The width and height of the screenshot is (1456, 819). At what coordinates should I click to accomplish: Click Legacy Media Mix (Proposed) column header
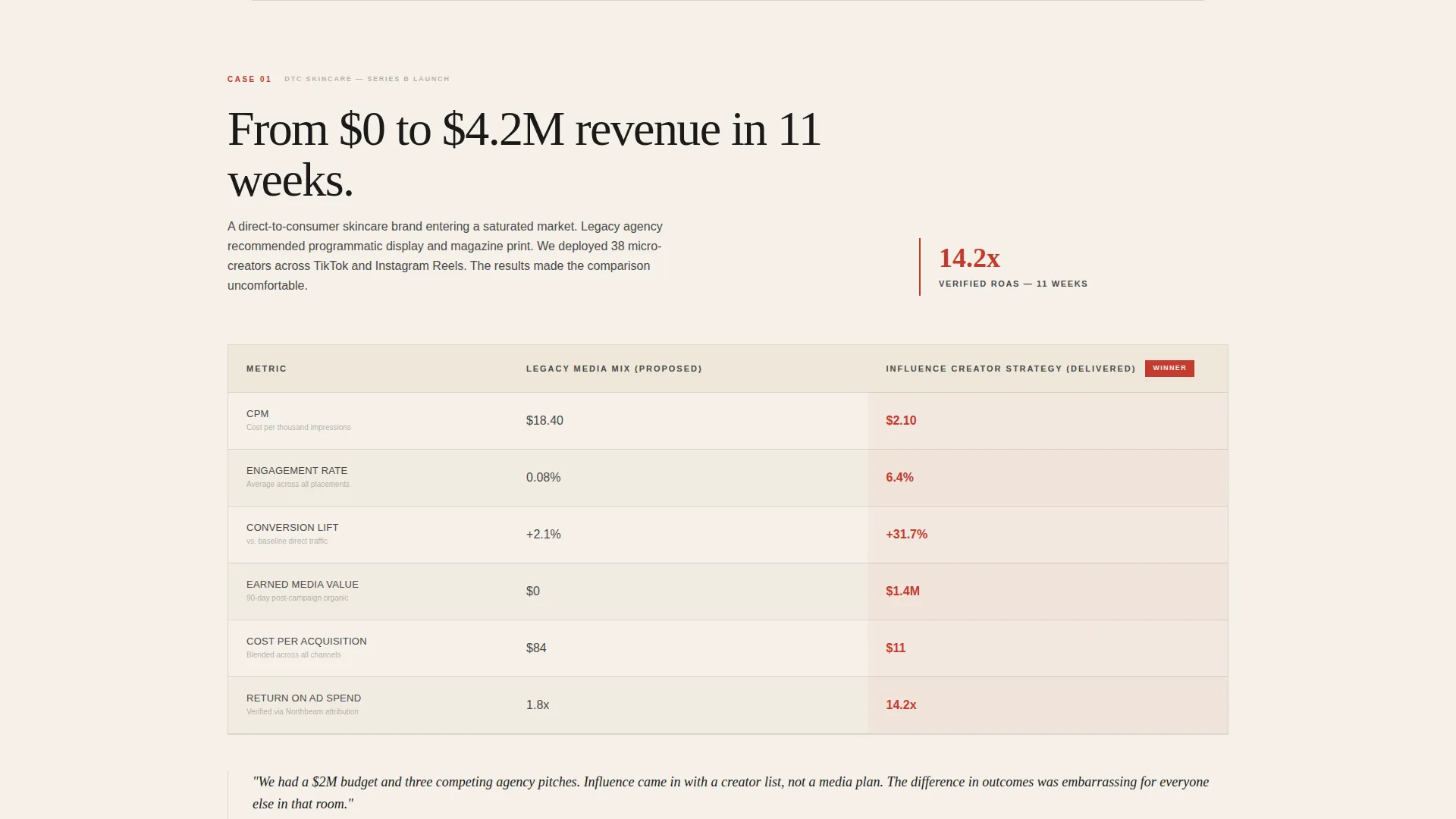614,369
